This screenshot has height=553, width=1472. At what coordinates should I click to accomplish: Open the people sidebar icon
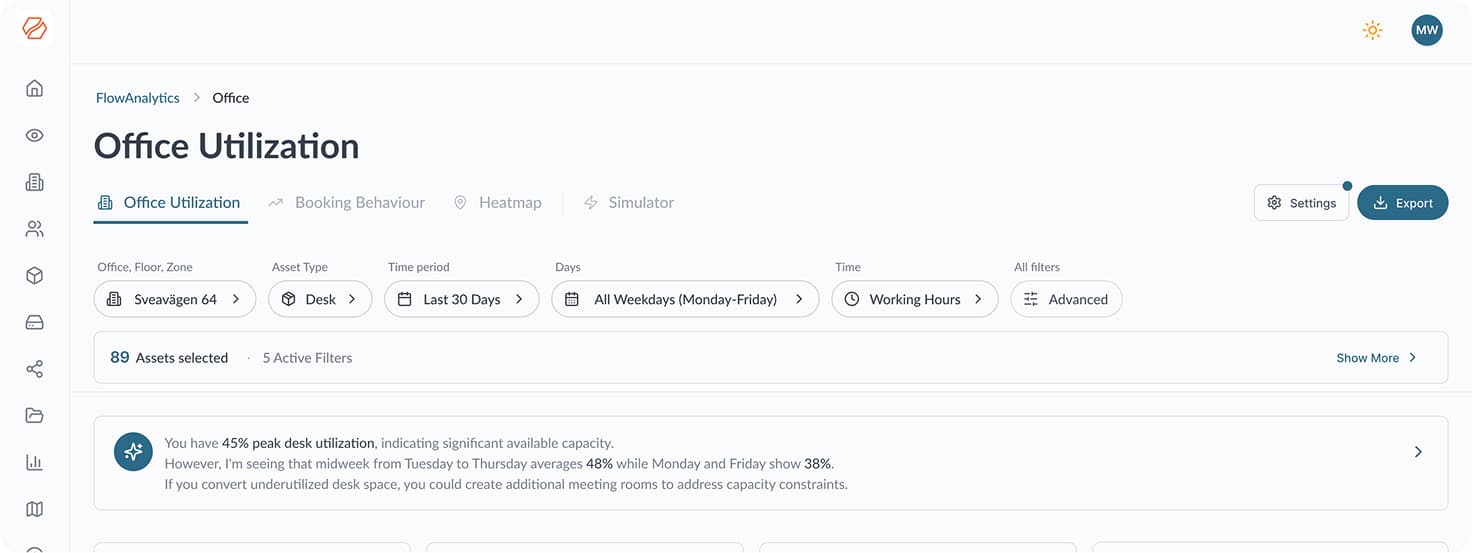tap(35, 229)
